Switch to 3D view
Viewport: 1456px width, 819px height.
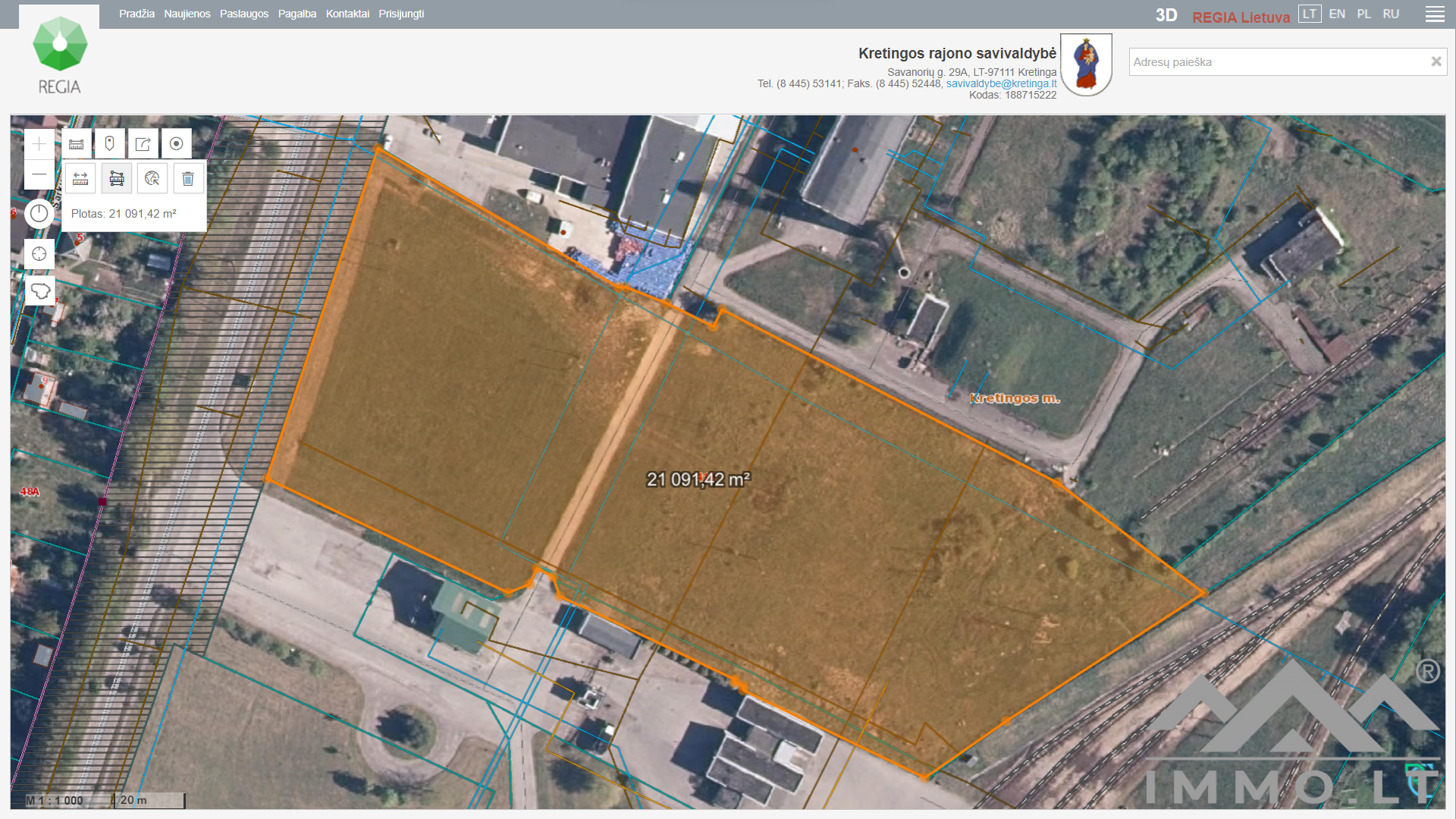click(x=1166, y=15)
